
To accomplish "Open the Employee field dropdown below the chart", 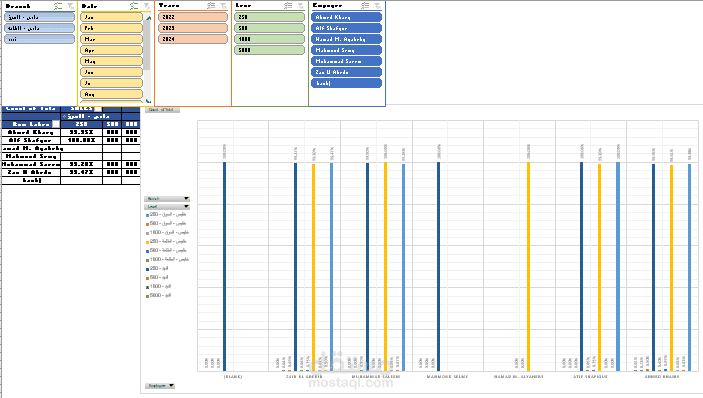I will click(x=160, y=385).
